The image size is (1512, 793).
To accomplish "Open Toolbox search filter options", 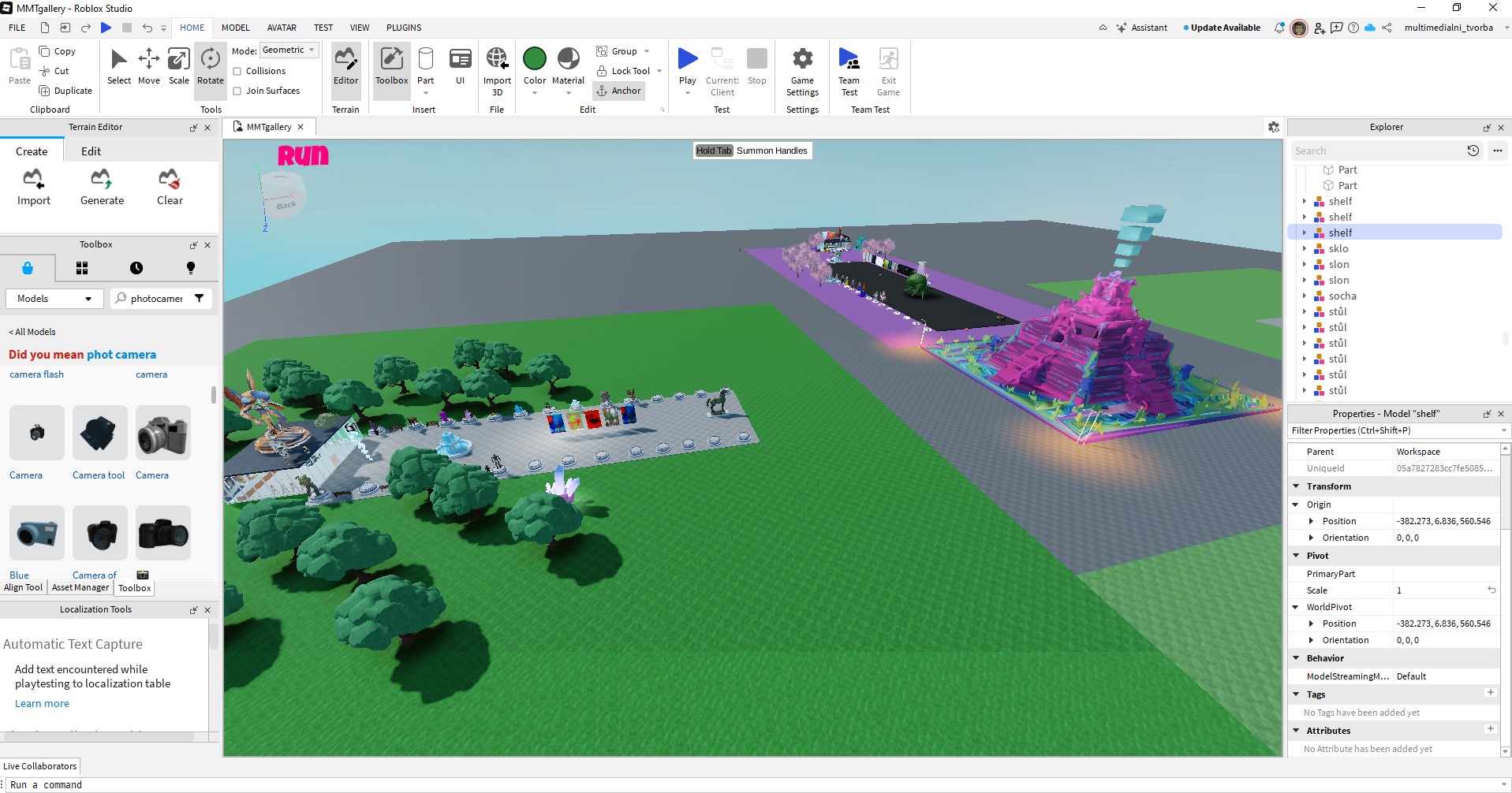I will point(200,298).
